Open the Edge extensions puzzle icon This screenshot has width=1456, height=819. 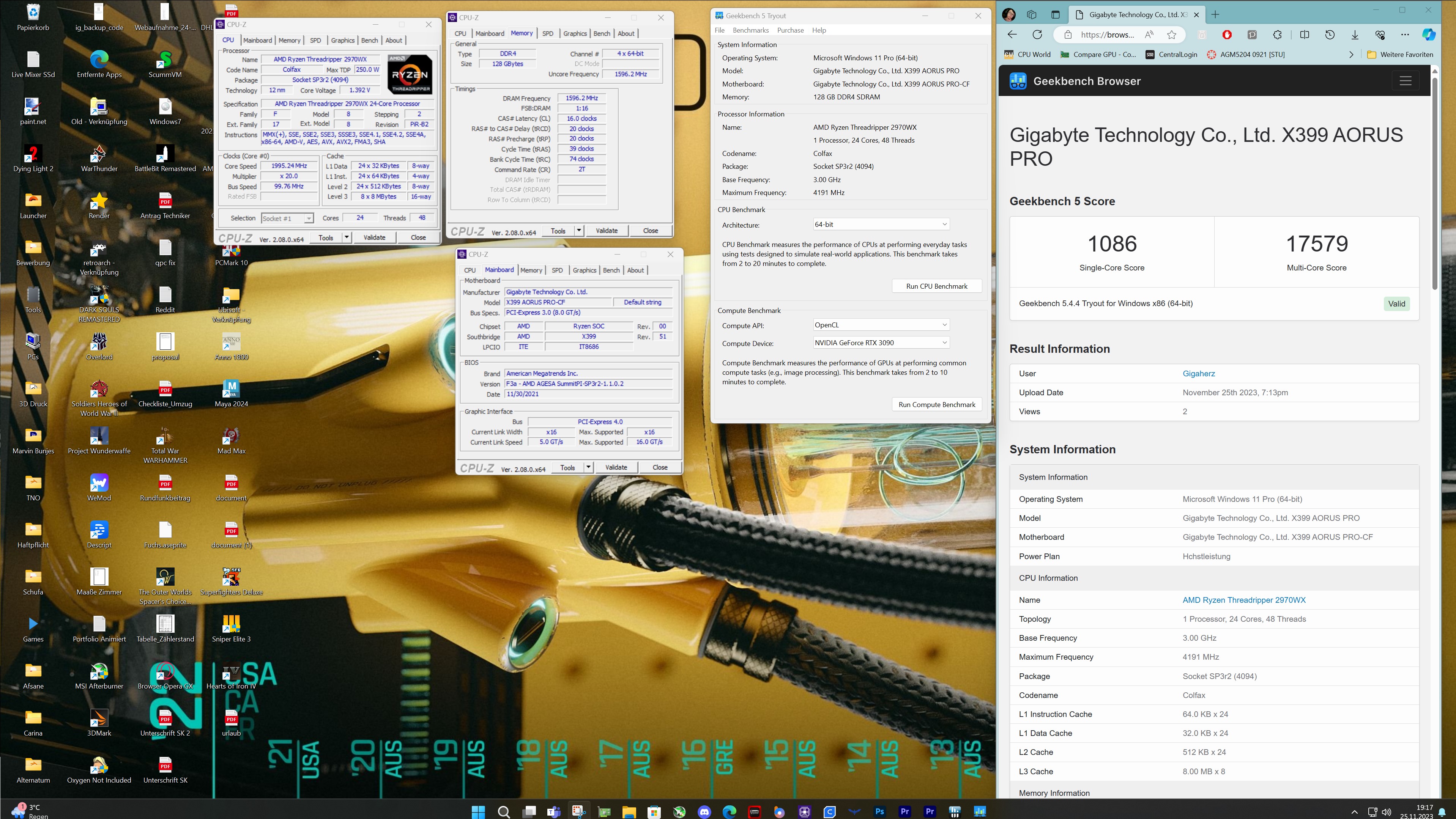point(1277,35)
